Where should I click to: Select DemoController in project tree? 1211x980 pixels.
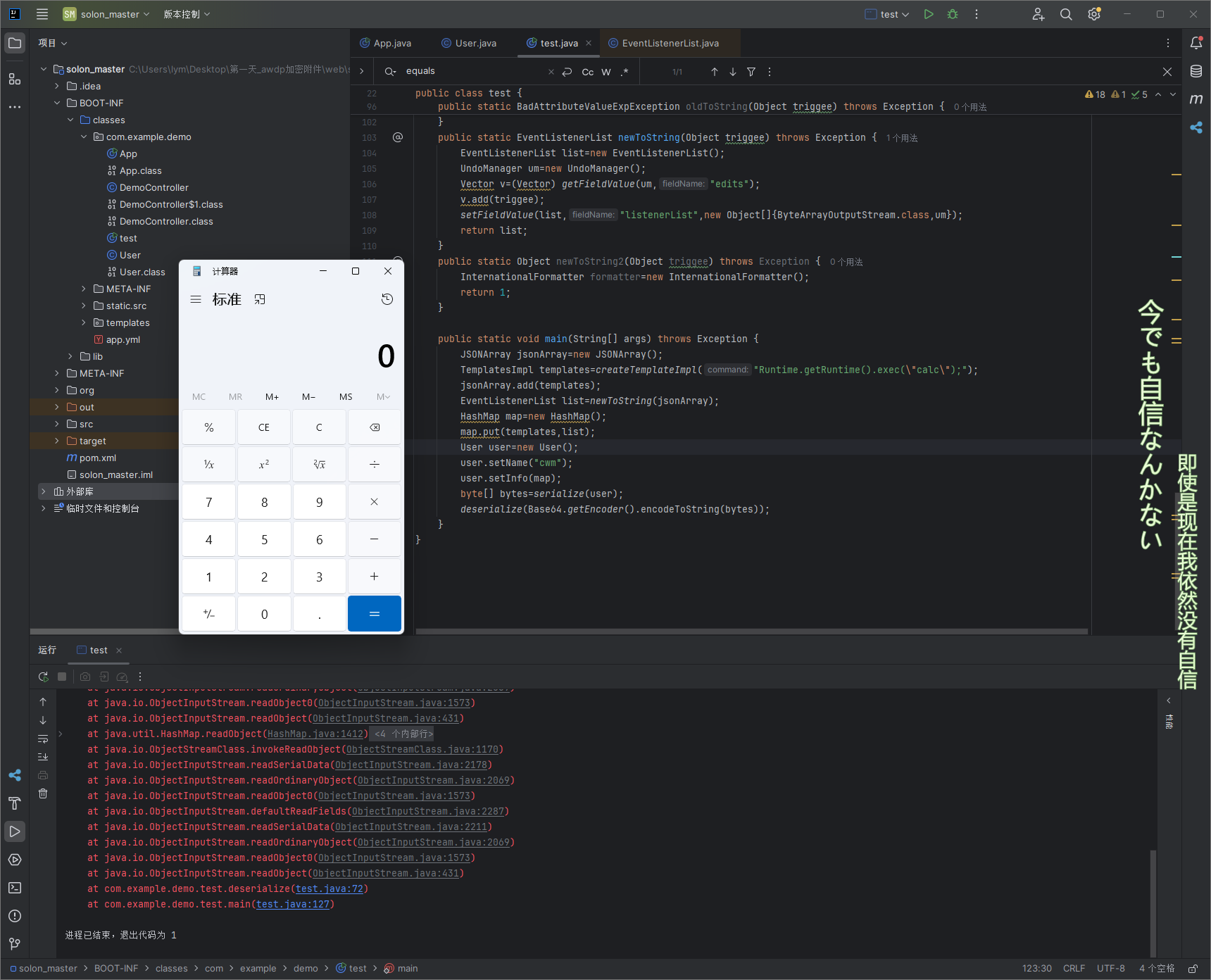(x=153, y=187)
